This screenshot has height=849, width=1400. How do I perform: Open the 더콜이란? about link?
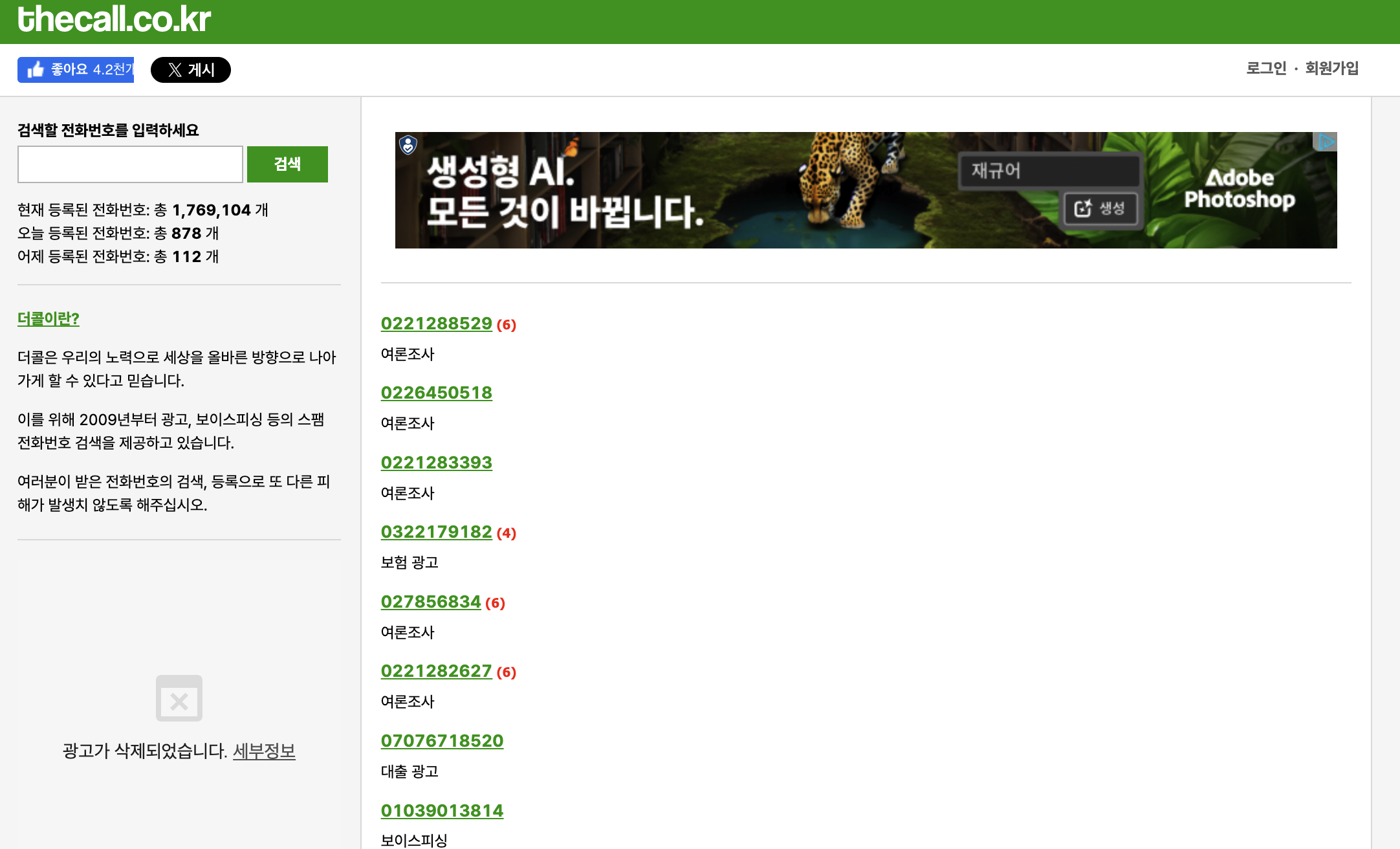click(x=49, y=319)
